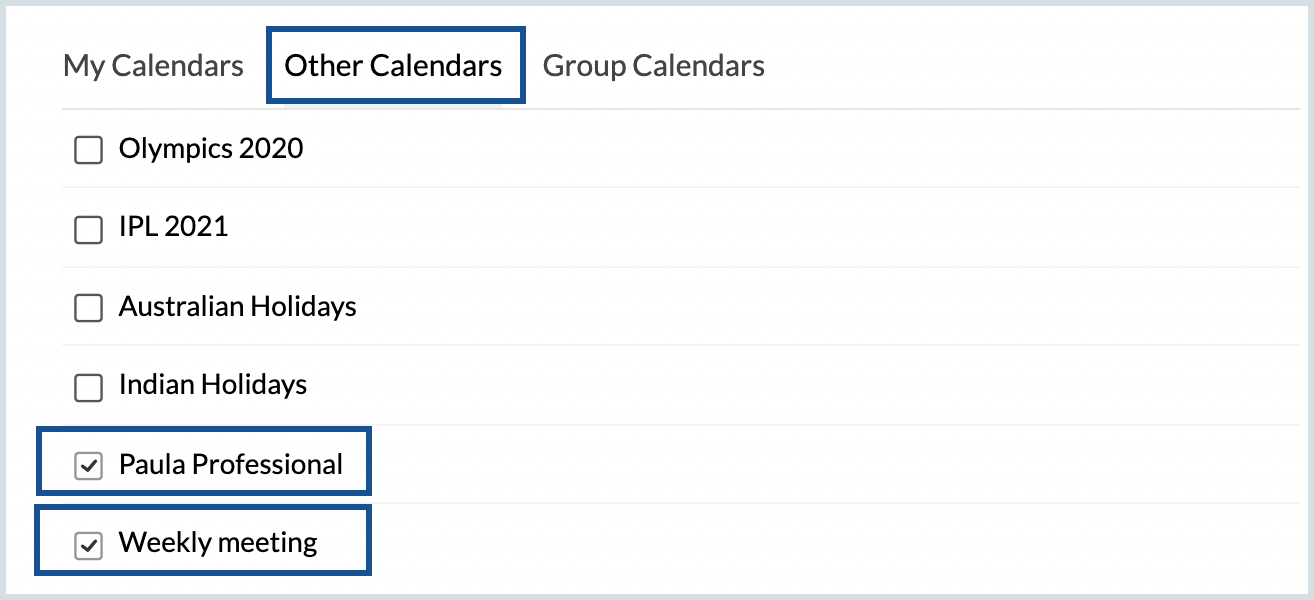The image size is (1314, 600).
Task: Check the Australian Holidays checkbox
Action: (x=89, y=308)
